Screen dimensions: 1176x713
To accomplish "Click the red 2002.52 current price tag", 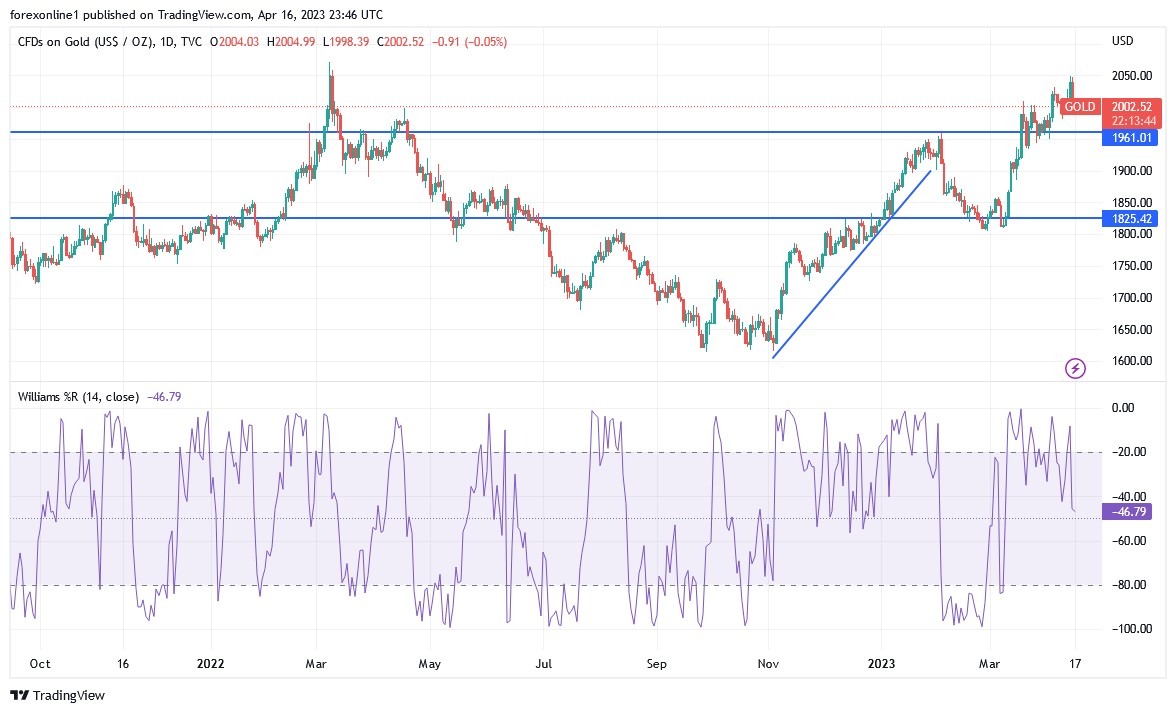I will click(x=1131, y=106).
